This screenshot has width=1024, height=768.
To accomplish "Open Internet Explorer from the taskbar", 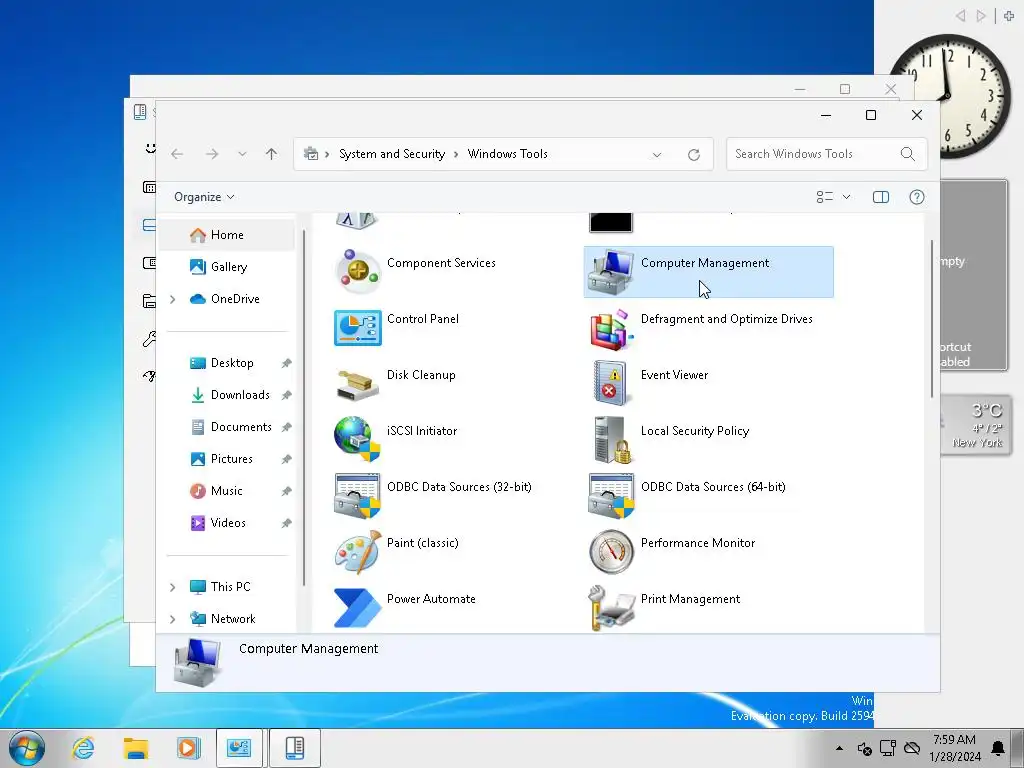I will 83,748.
